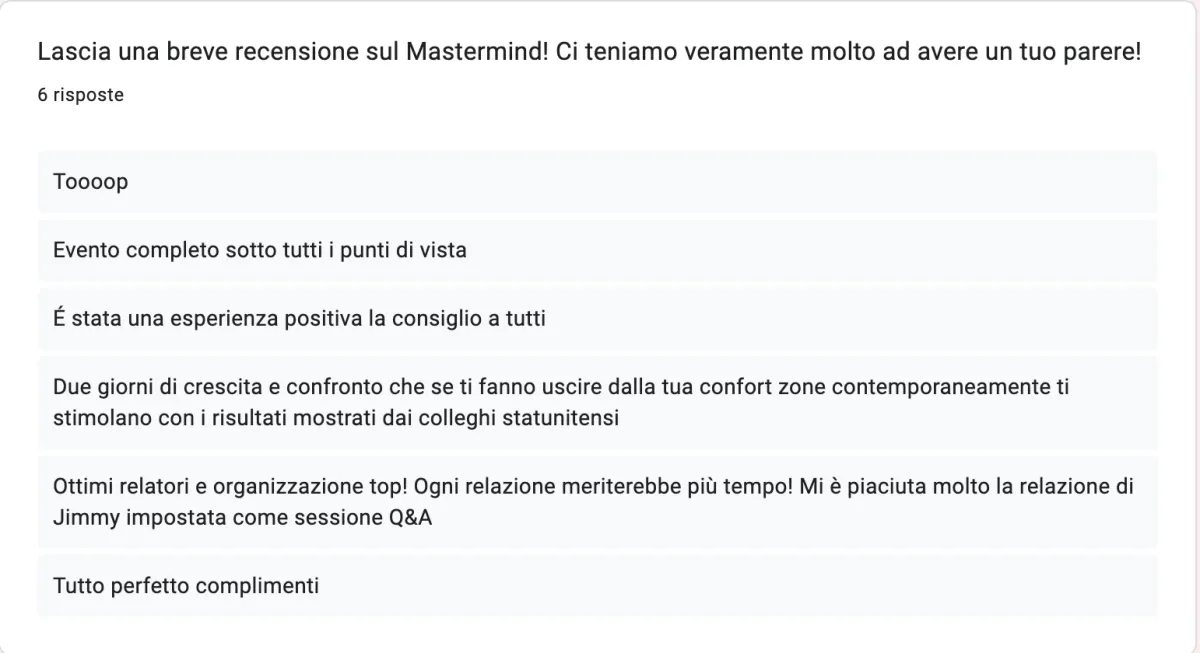
Task: Select the "Tutto perfetto complimenti" response
Action: coord(597,586)
